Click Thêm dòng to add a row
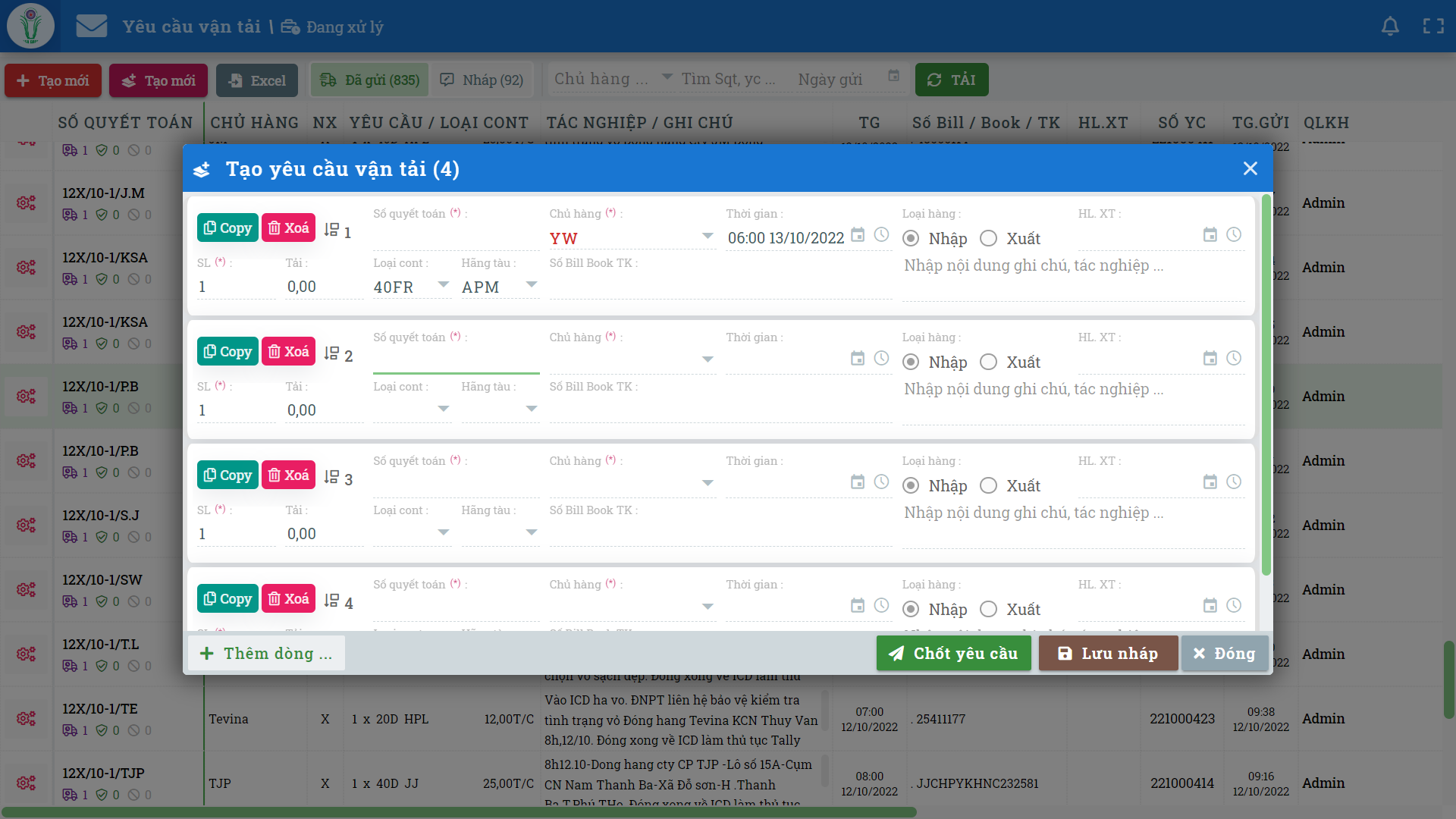This screenshot has height=819, width=1456. coord(266,654)
